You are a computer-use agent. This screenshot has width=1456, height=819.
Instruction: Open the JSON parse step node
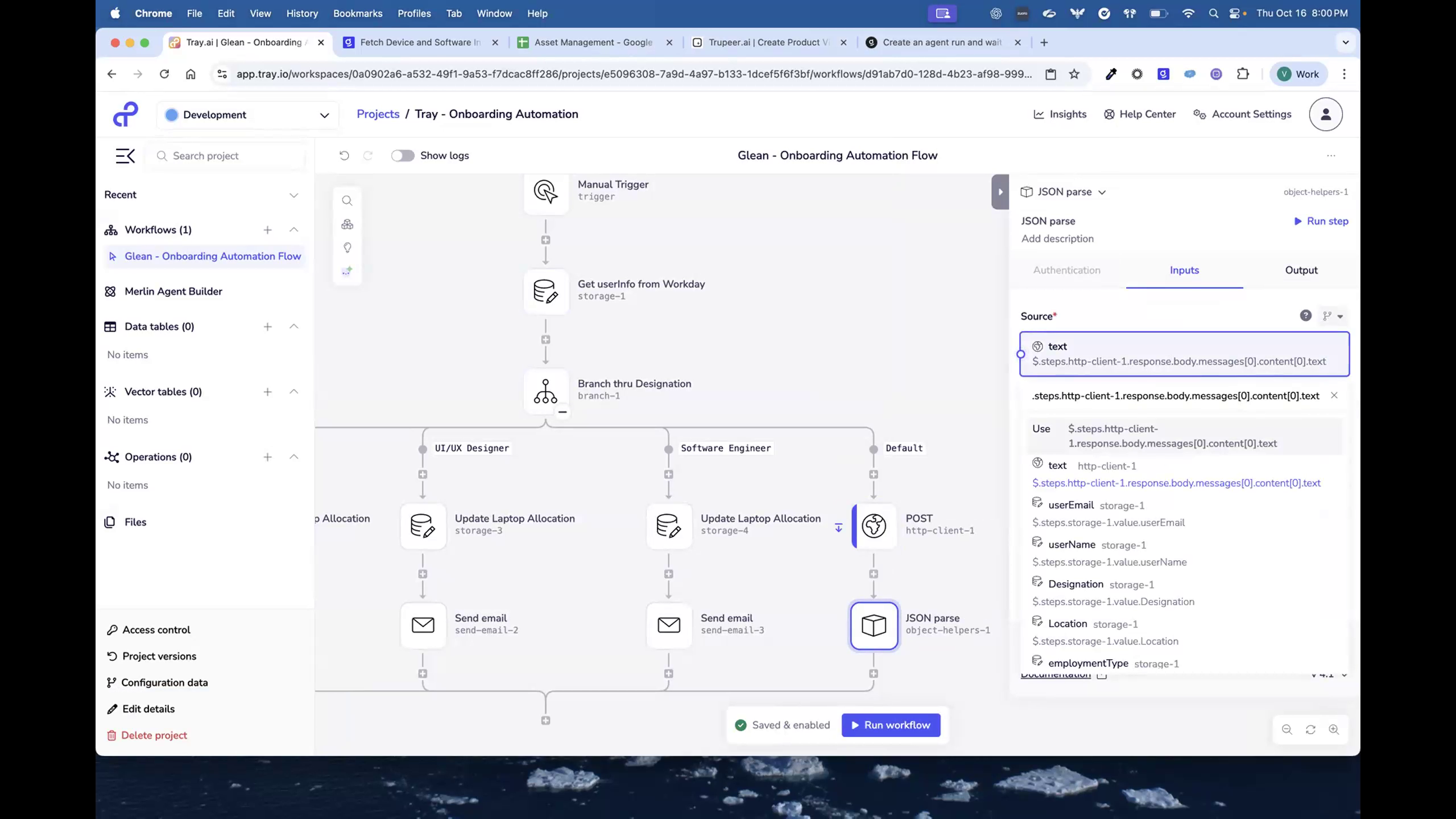point(874,626)
